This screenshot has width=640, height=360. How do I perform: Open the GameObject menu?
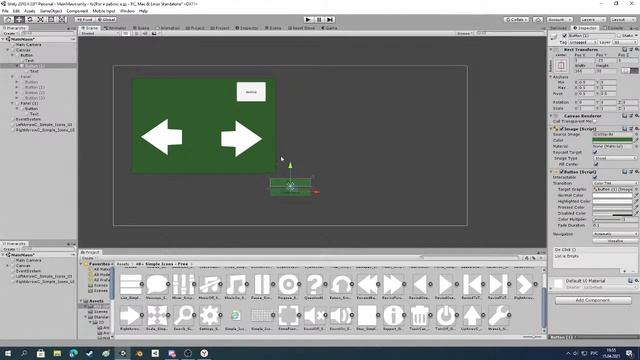tap(51, 11)
